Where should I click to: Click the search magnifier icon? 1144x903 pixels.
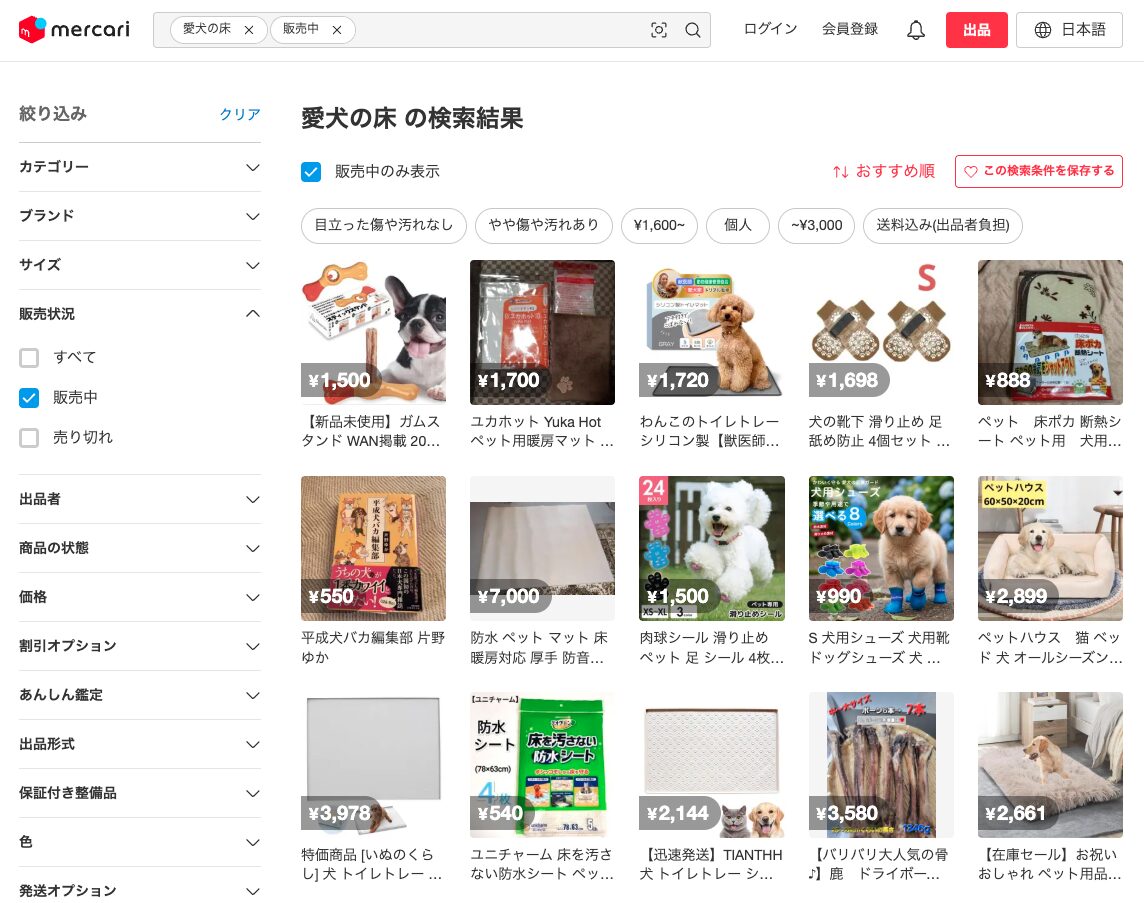click(693, 30)
